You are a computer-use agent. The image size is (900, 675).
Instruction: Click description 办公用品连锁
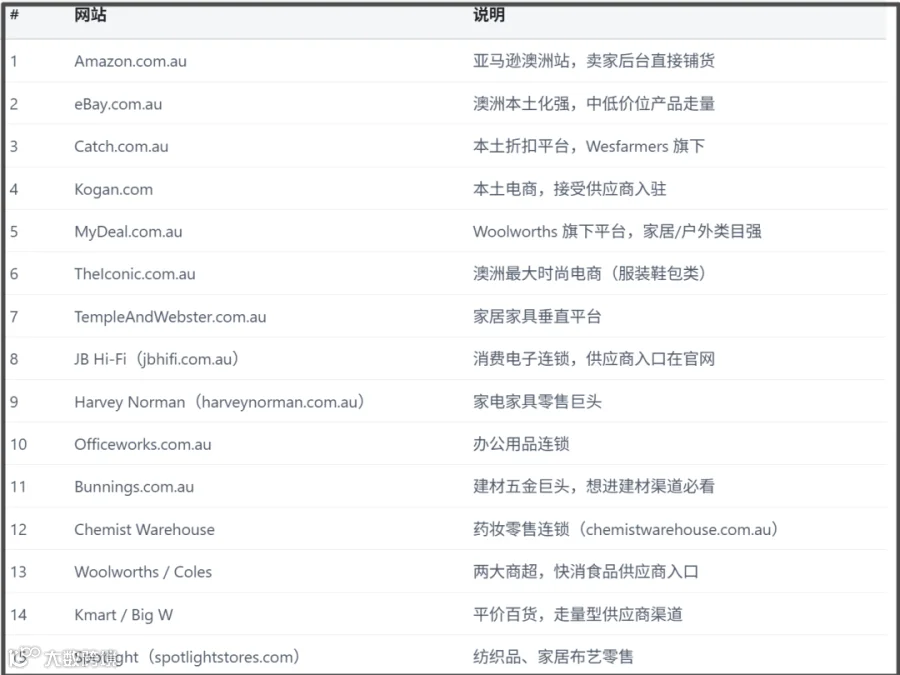(x=521, y=444)
